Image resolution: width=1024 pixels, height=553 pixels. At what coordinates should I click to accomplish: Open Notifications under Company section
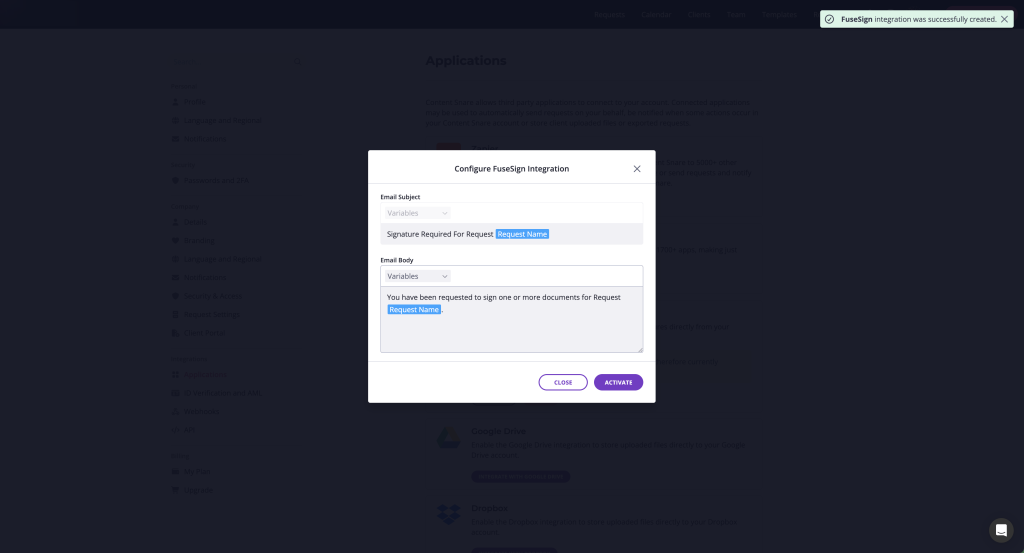click(x=204, y=277)
